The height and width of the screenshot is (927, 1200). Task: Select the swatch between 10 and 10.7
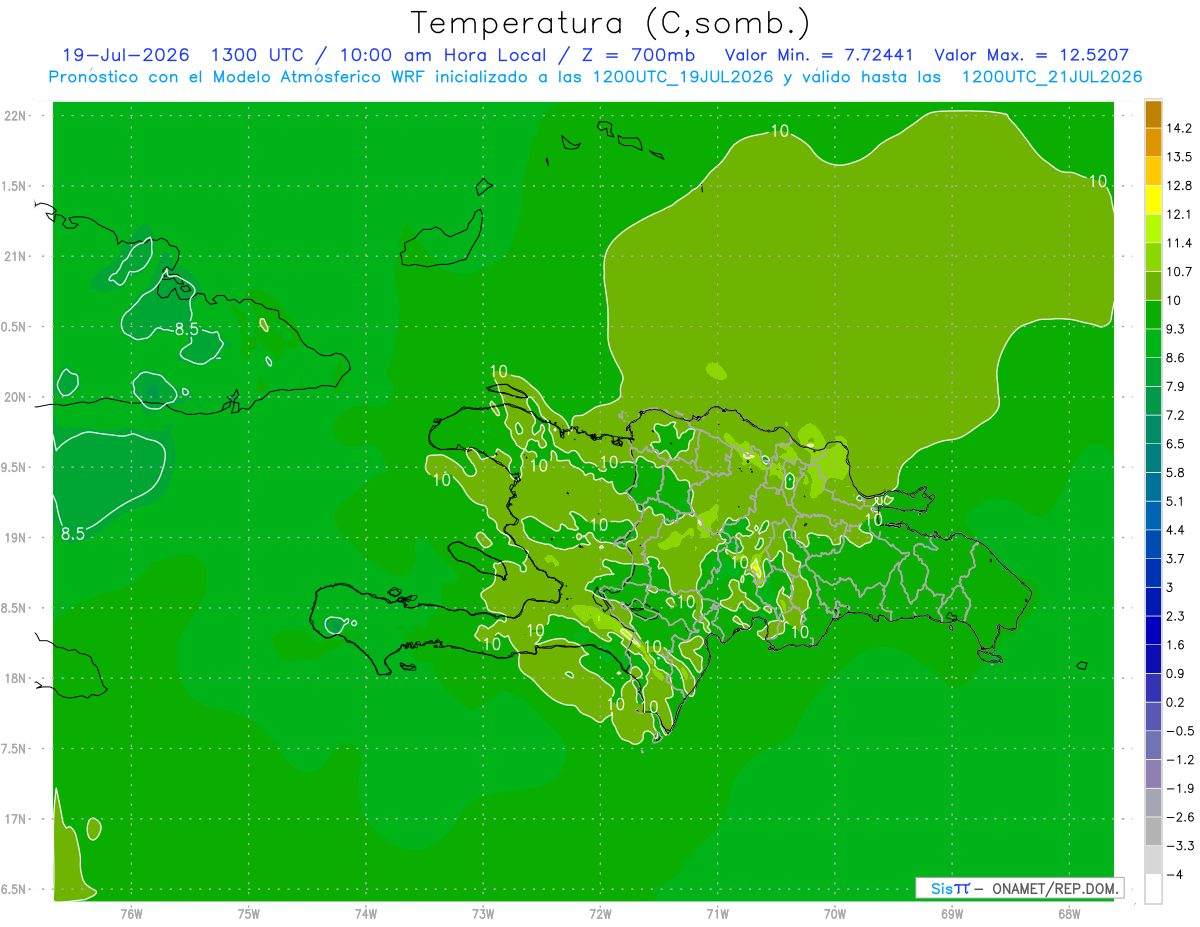click(x=1153, y=286)
